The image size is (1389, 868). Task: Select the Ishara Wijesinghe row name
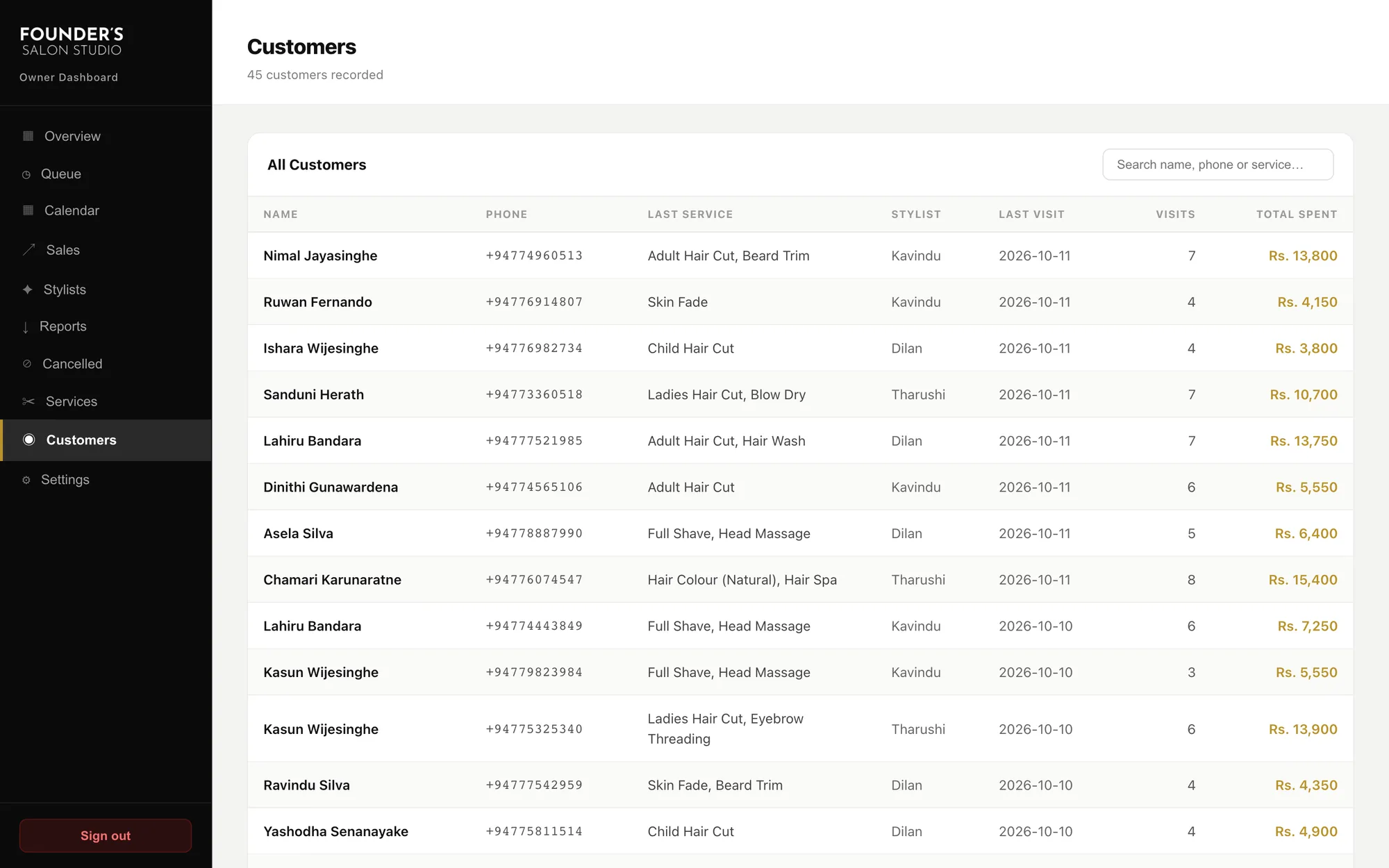pyautogui.click(x=321, y=348)
